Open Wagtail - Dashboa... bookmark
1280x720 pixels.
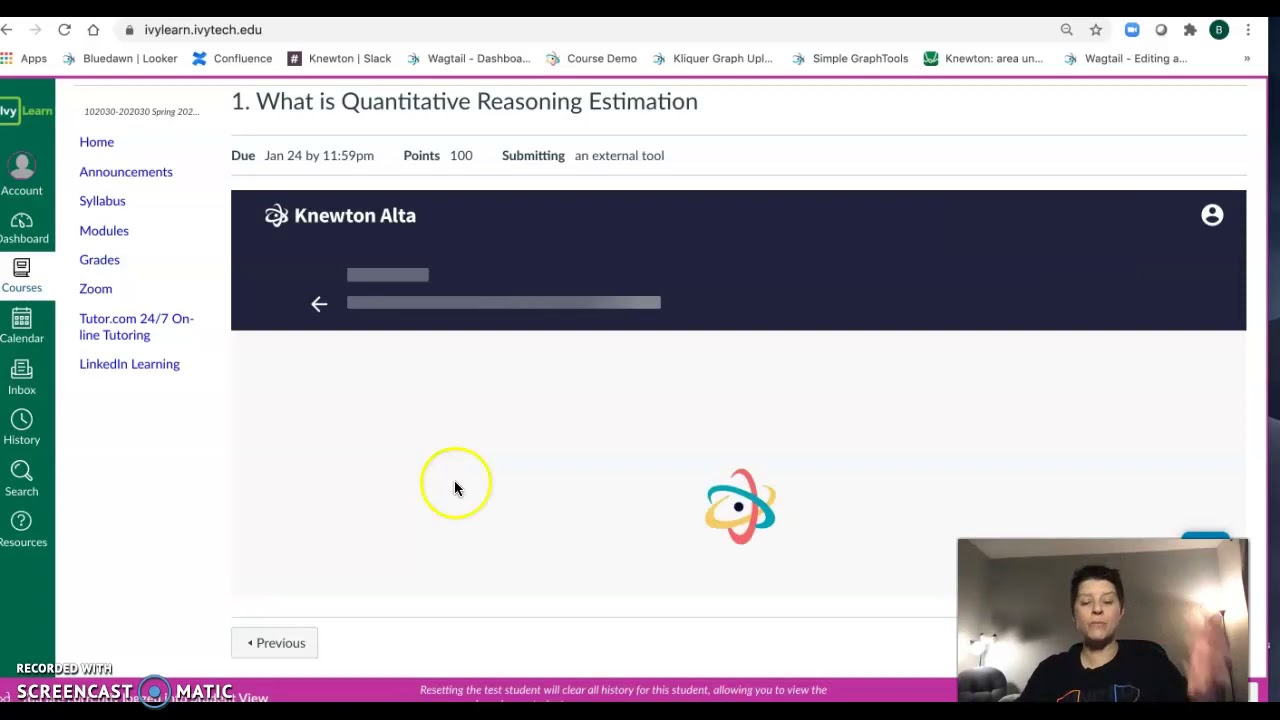468,59
